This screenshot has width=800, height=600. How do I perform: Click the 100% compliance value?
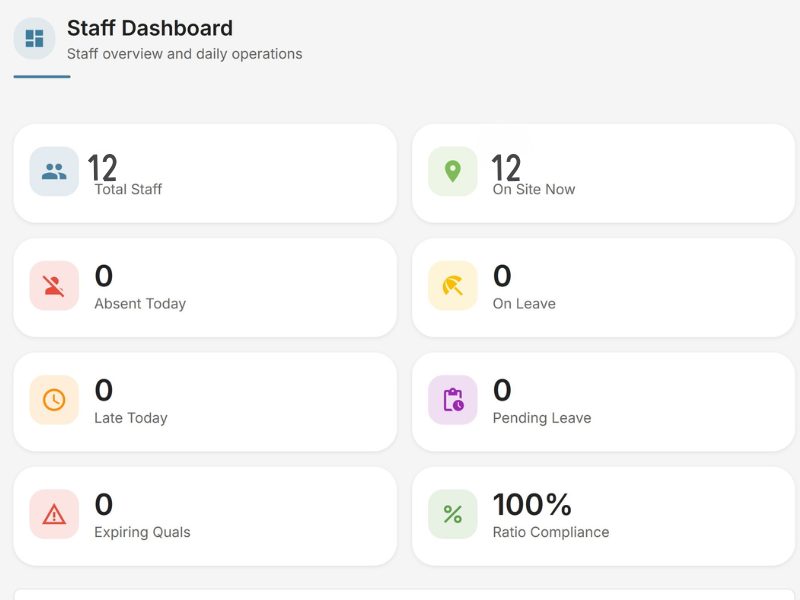tap(532, 504)
